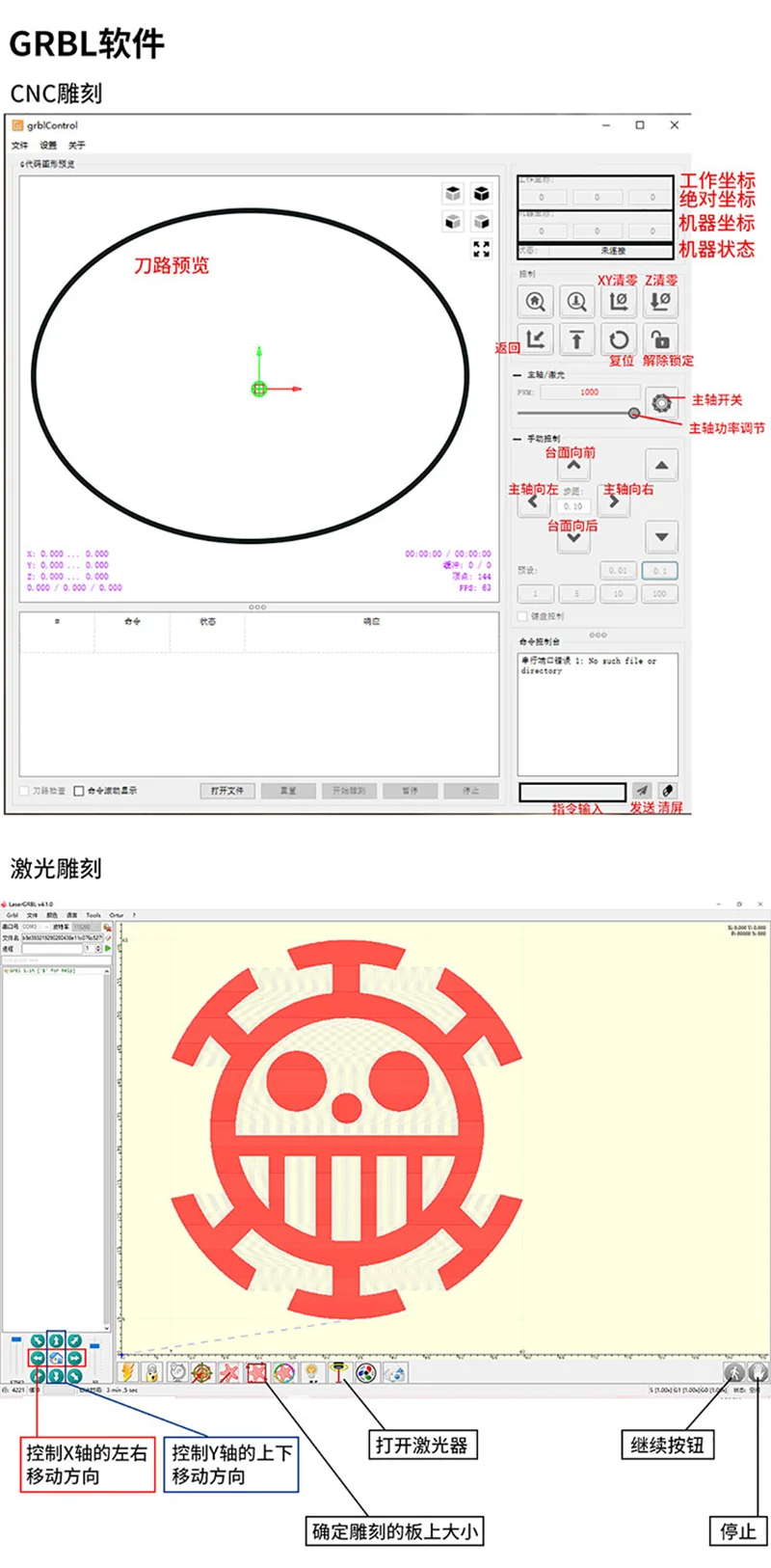Click the command input field in grblControl console
This screenshot has height=1568, width=771.
pyautogui.click(x=572, y=792)
